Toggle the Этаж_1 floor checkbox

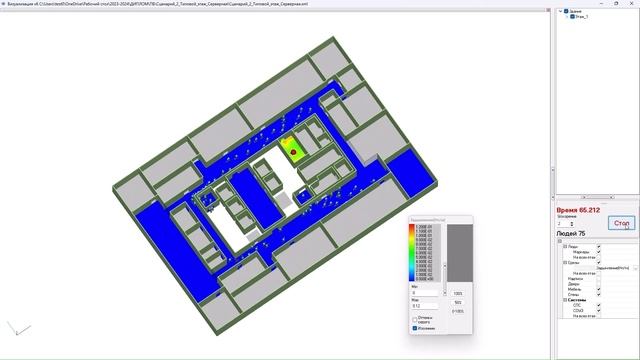(x=572, y=17)
